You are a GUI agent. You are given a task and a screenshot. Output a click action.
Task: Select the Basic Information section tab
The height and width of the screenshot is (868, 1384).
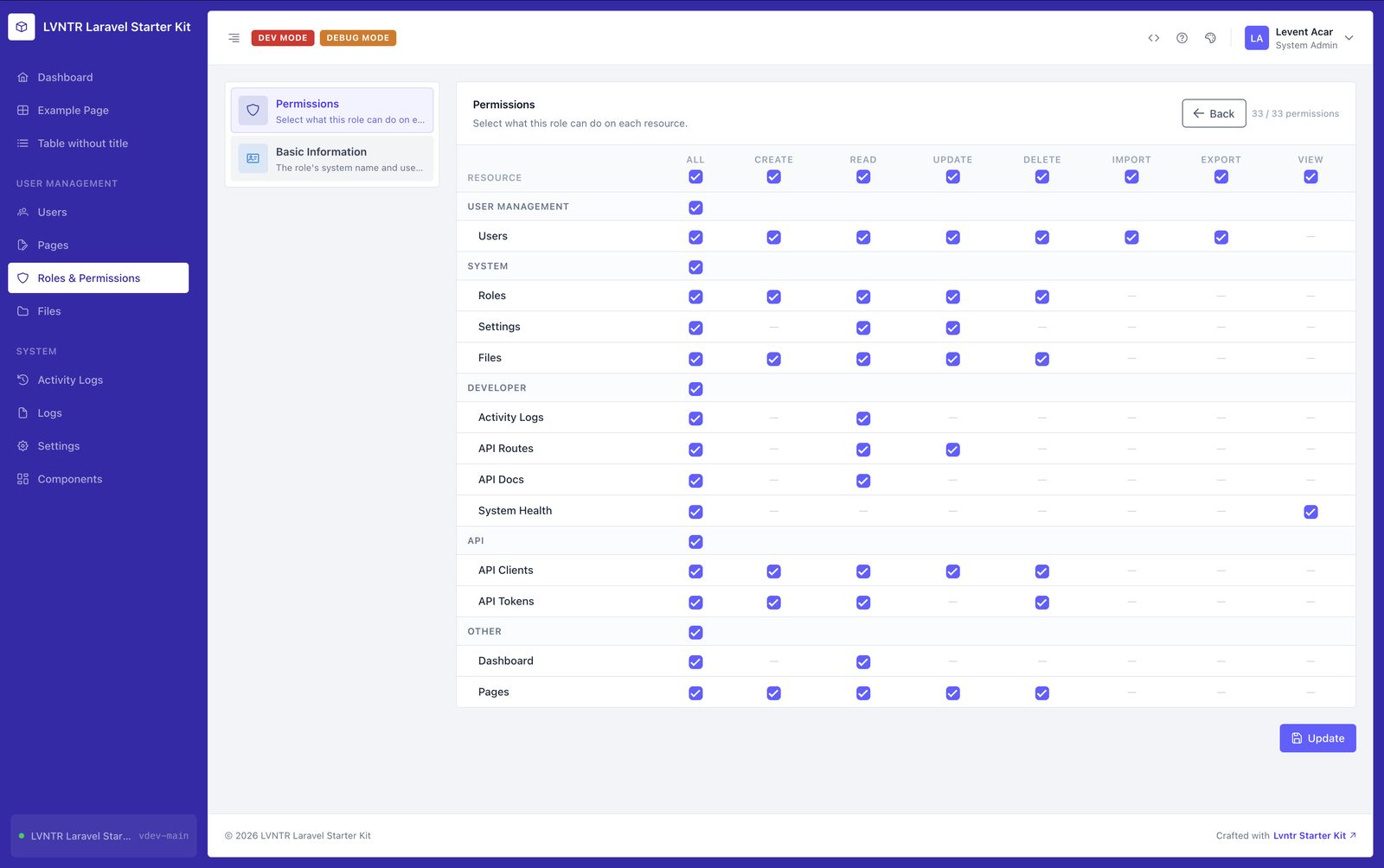pos(332,159)
